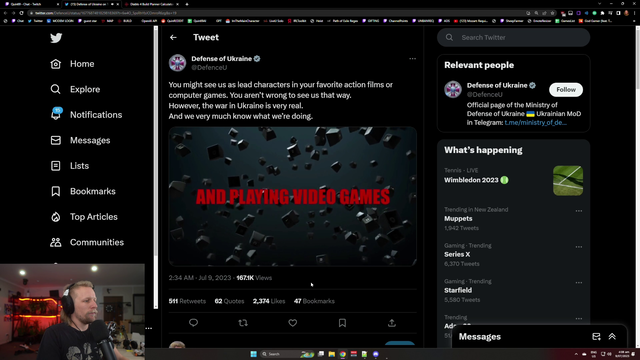640x360 pixels.
Task: Compose new message in the Messages drawer
Action: [x=596, y=337]
